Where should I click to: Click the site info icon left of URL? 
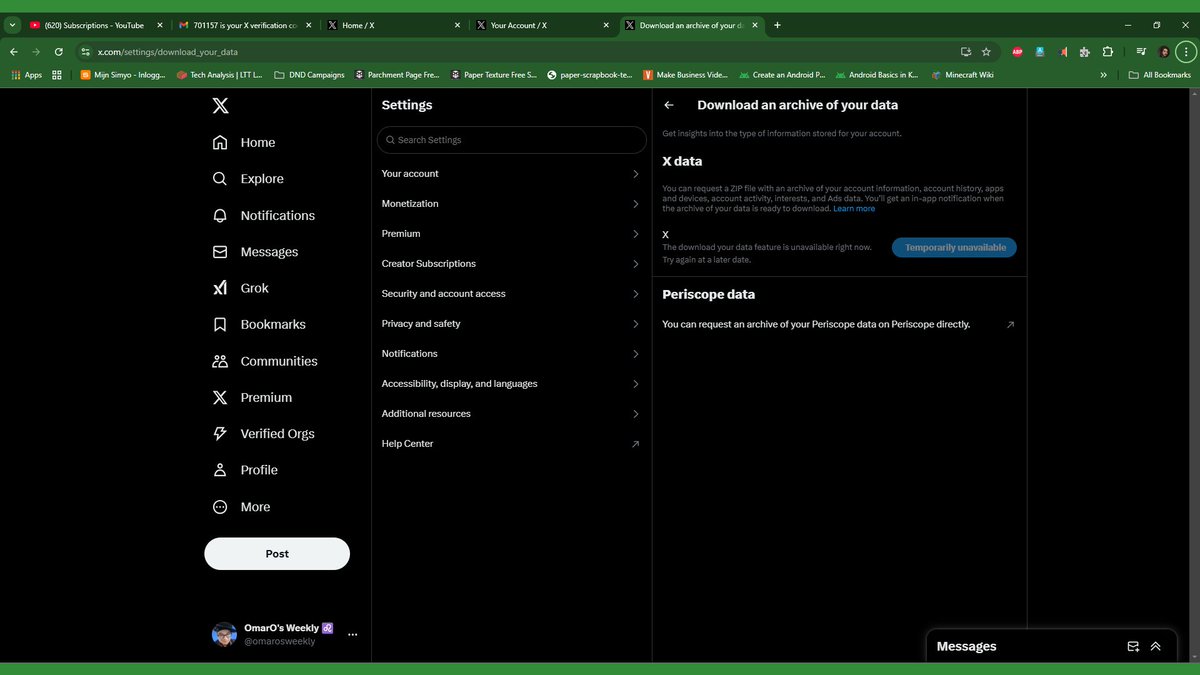tap(86, 51)
